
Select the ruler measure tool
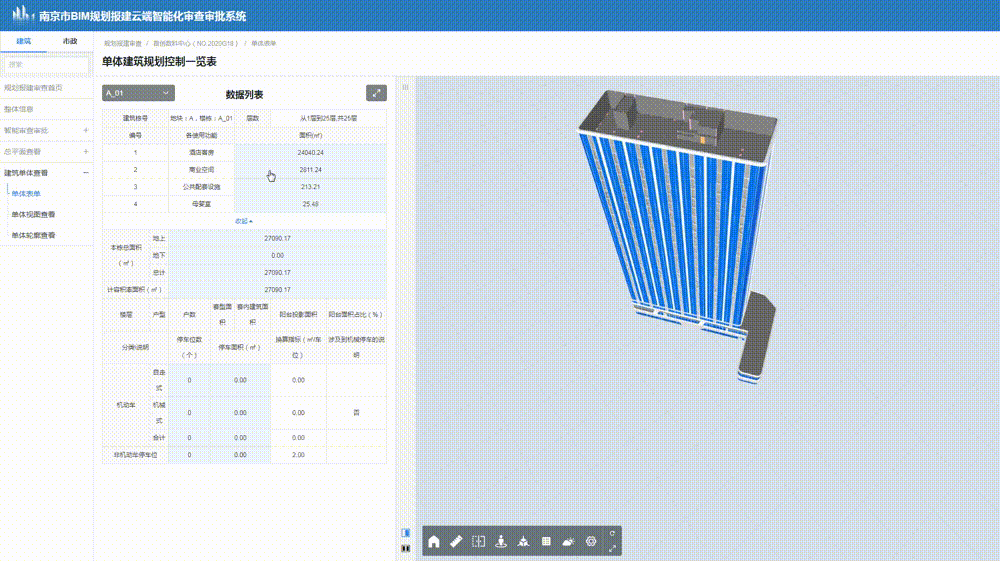(456, 542)
